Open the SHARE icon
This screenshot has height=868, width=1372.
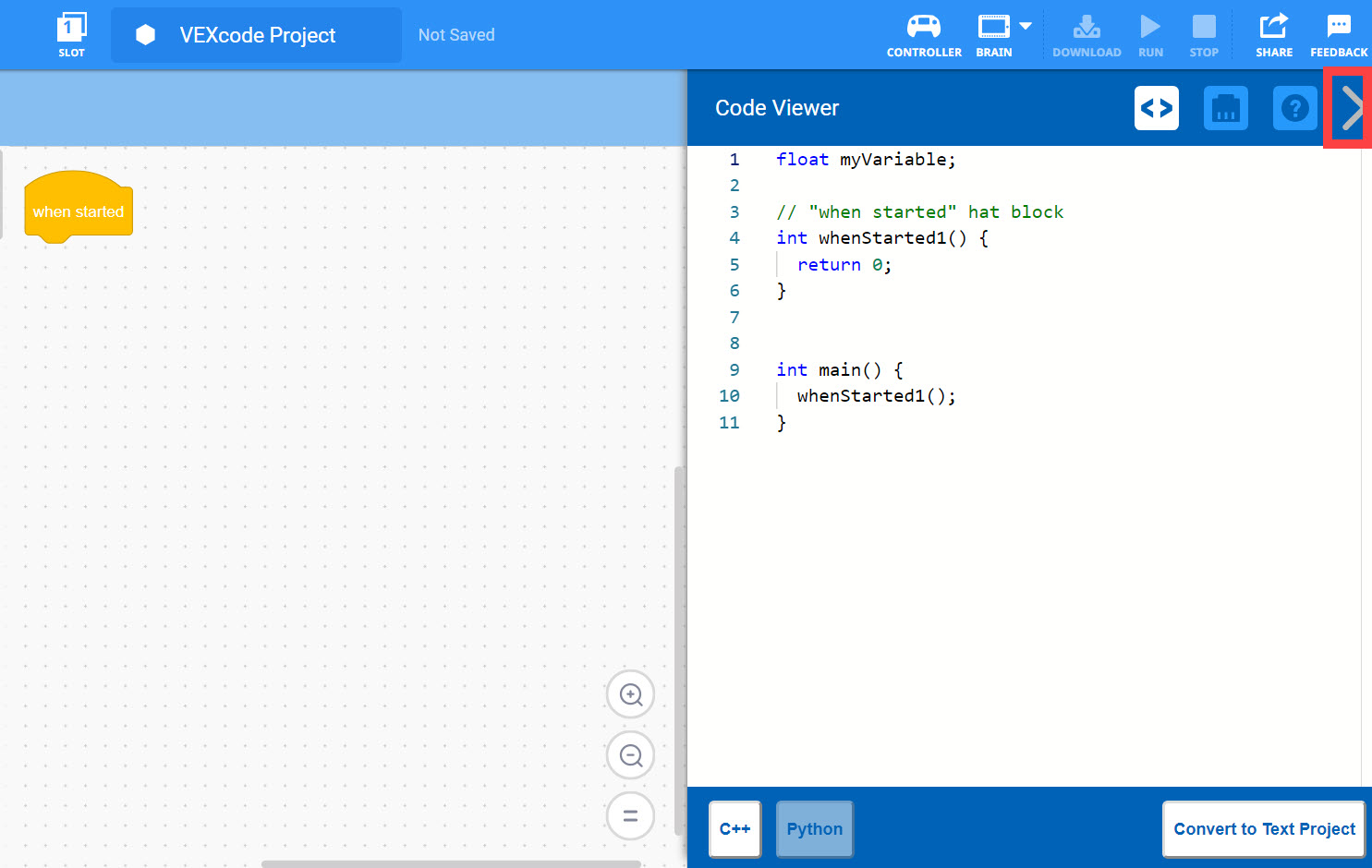(1273, 28)
